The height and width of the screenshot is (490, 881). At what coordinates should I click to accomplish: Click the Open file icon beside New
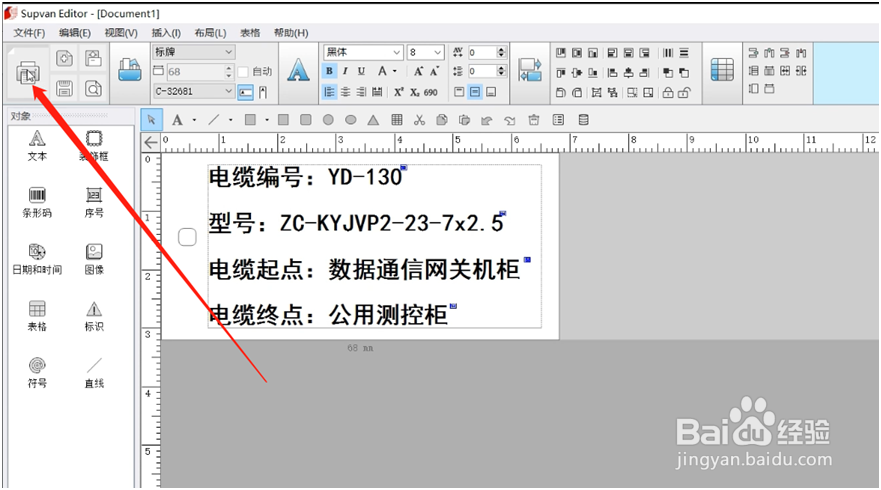(x=93, y=58)
